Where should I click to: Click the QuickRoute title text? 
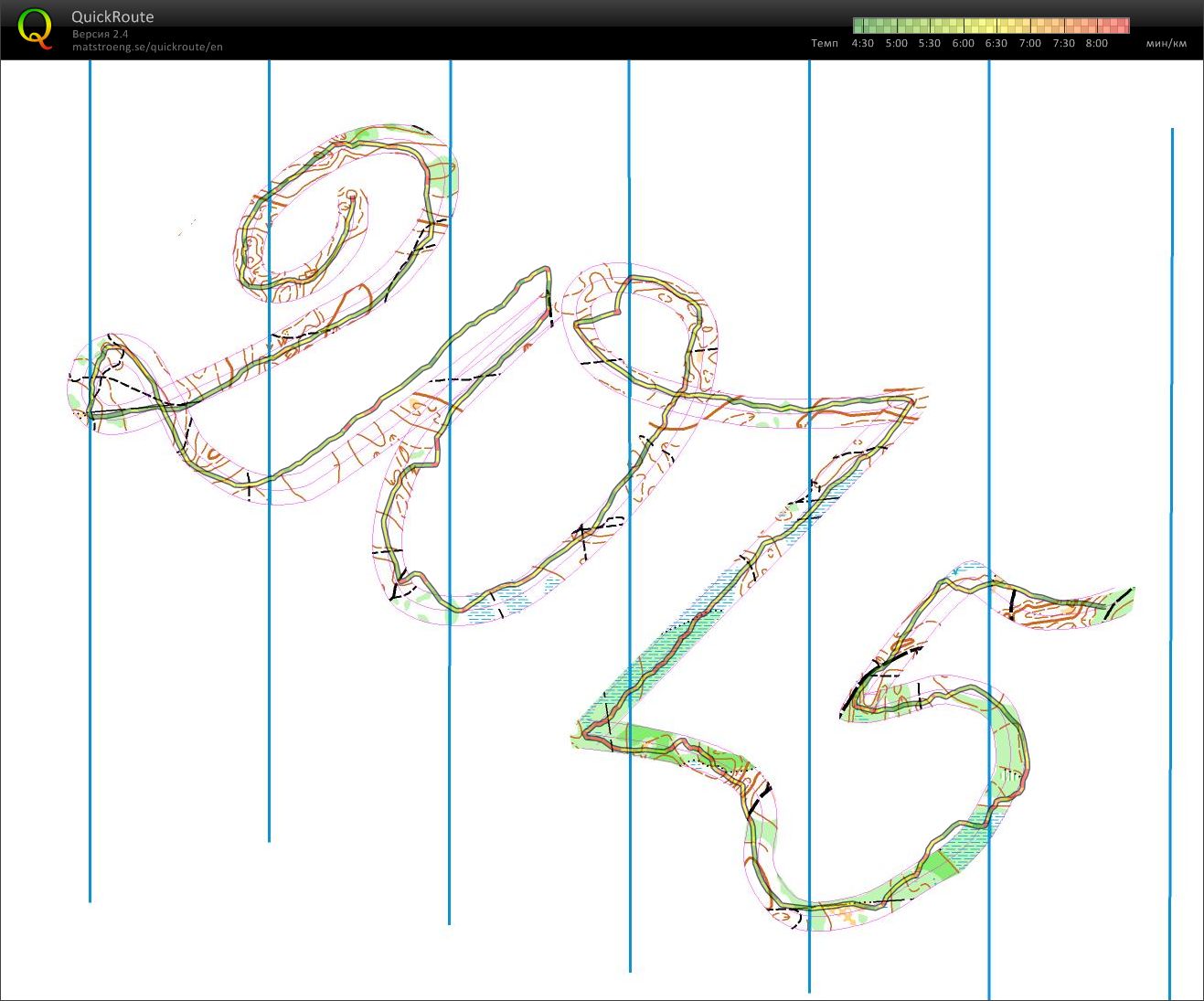click(112, 16)
